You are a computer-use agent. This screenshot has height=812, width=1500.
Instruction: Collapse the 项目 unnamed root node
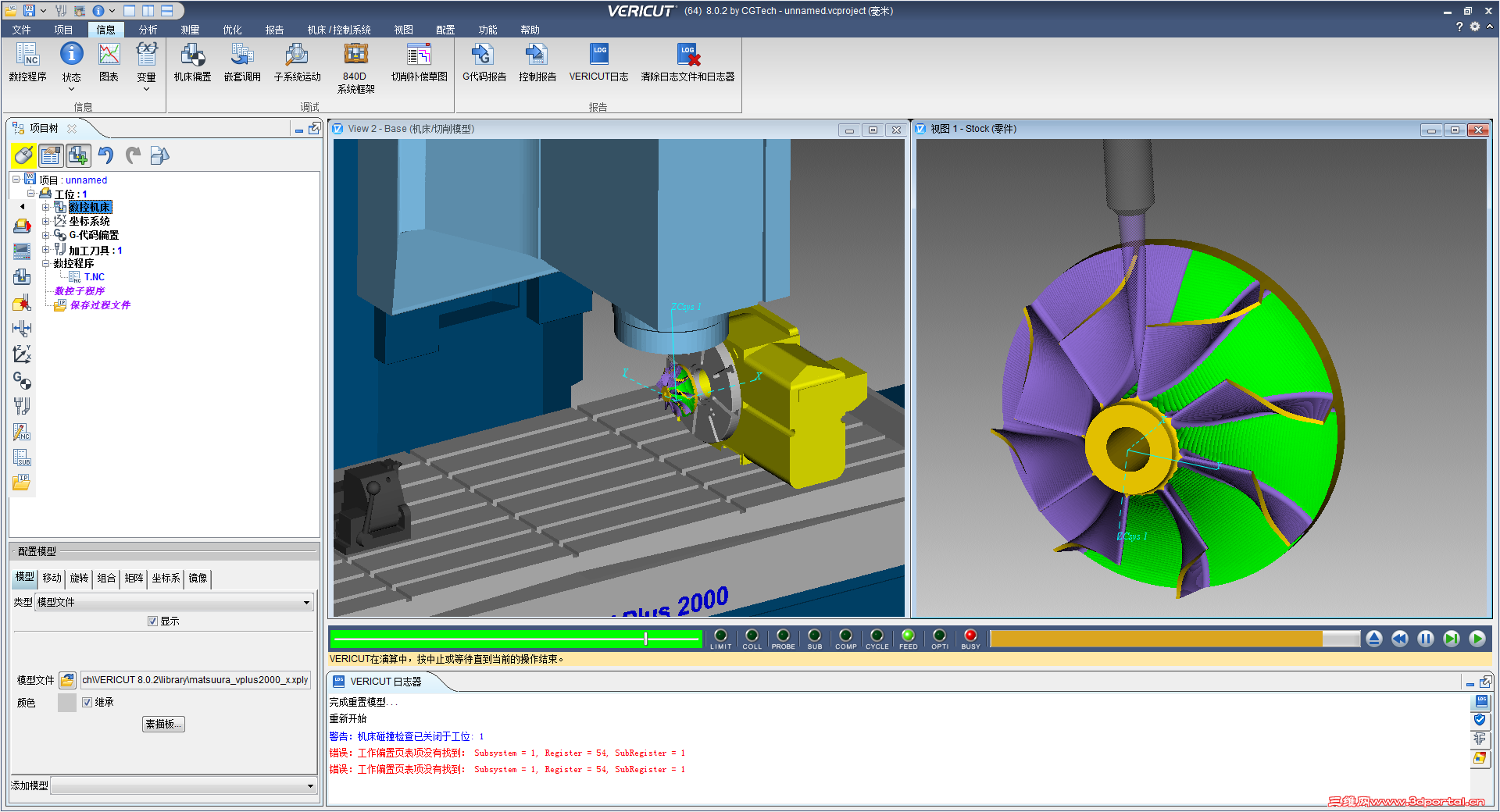point(16,180)
